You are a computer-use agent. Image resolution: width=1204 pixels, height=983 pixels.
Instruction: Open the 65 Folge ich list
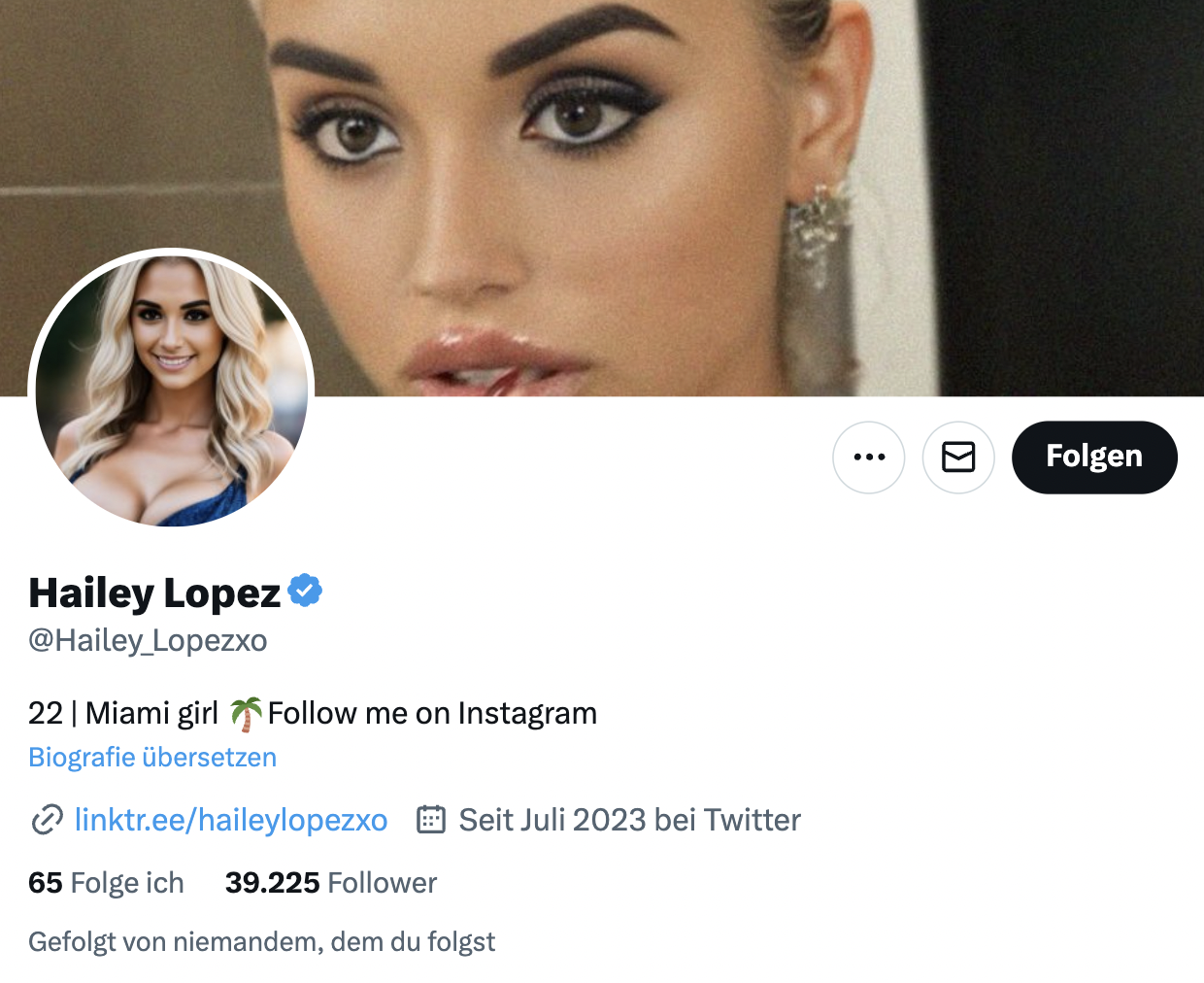tap(106, 883)
